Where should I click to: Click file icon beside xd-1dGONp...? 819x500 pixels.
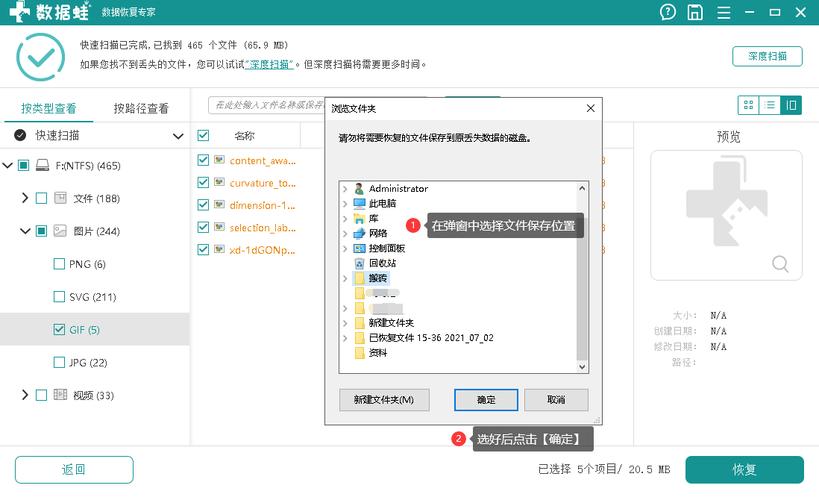[x=219, y=249]
